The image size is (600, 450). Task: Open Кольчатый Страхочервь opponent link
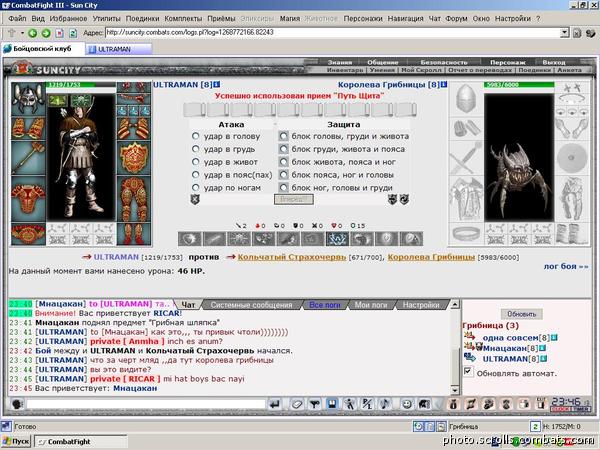[x=292, y=257]
